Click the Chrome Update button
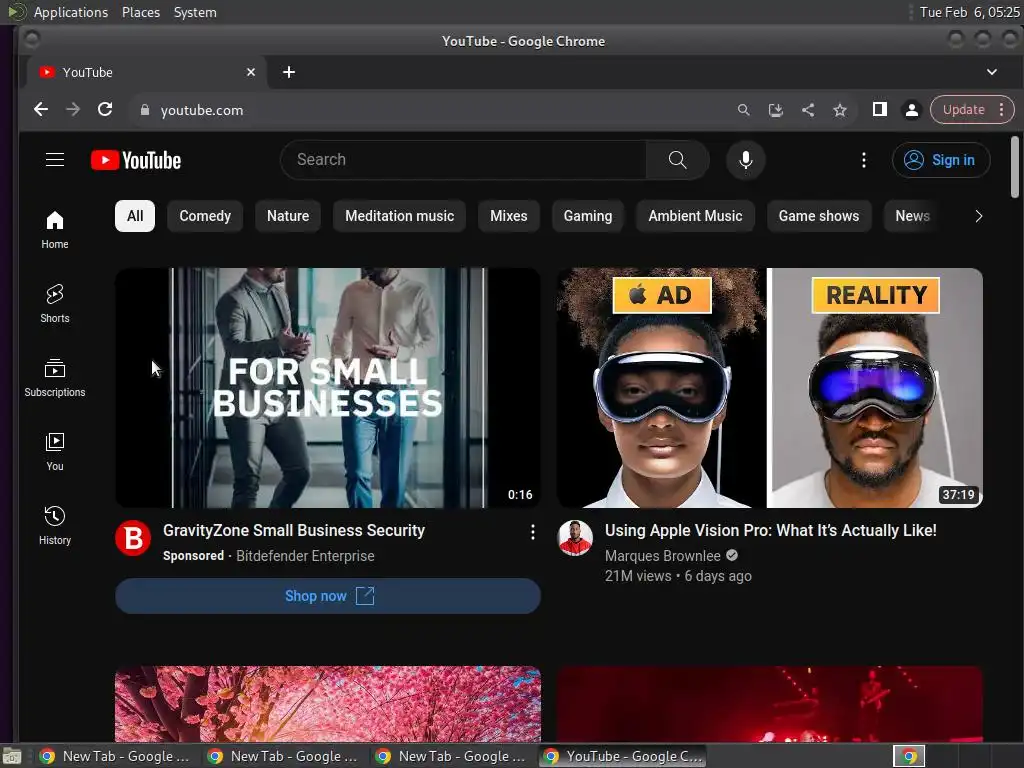This screenshot has width=1024, height=768. [963, 110]
